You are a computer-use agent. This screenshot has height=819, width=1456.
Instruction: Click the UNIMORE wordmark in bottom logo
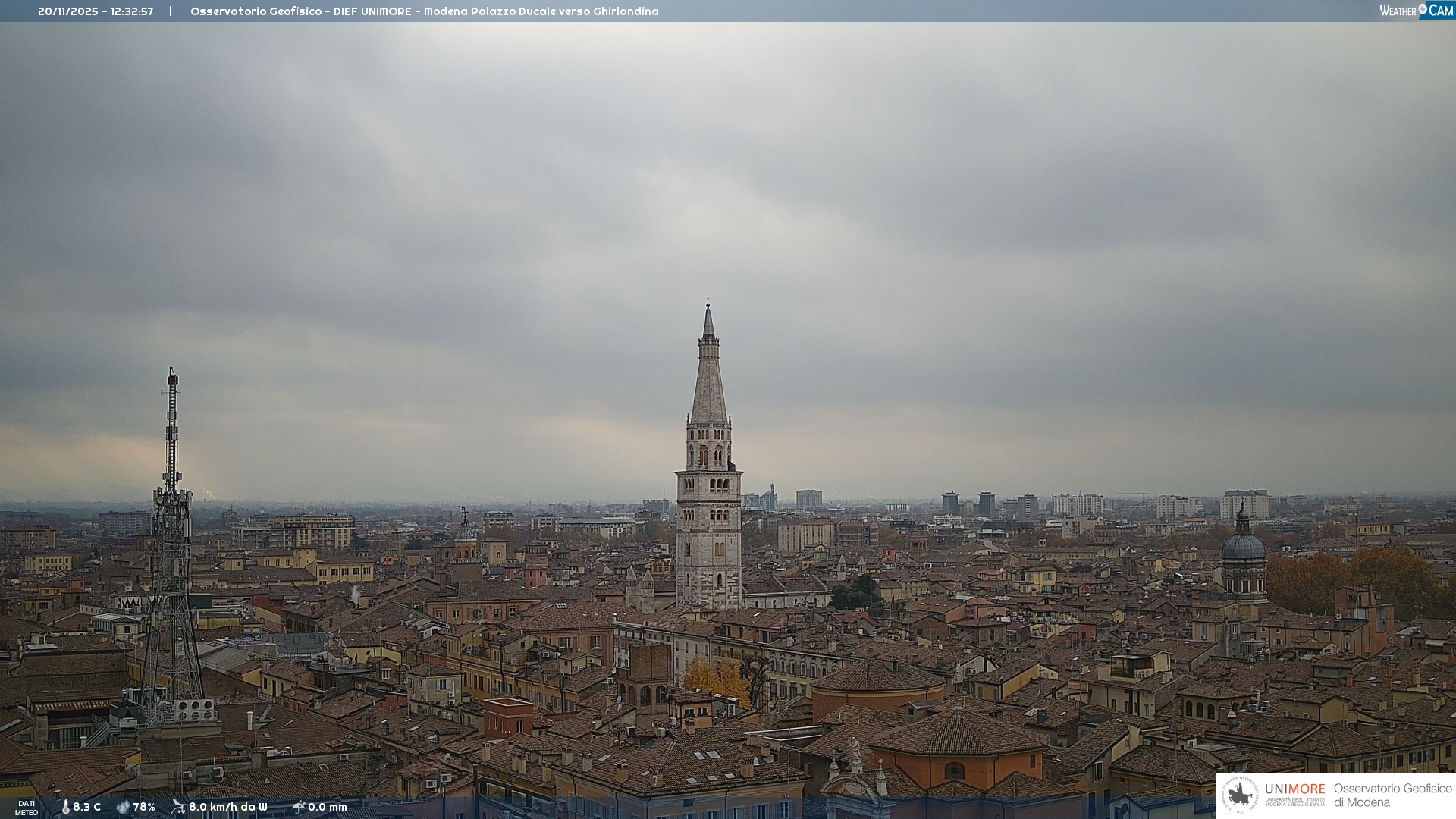point(1294,789)
